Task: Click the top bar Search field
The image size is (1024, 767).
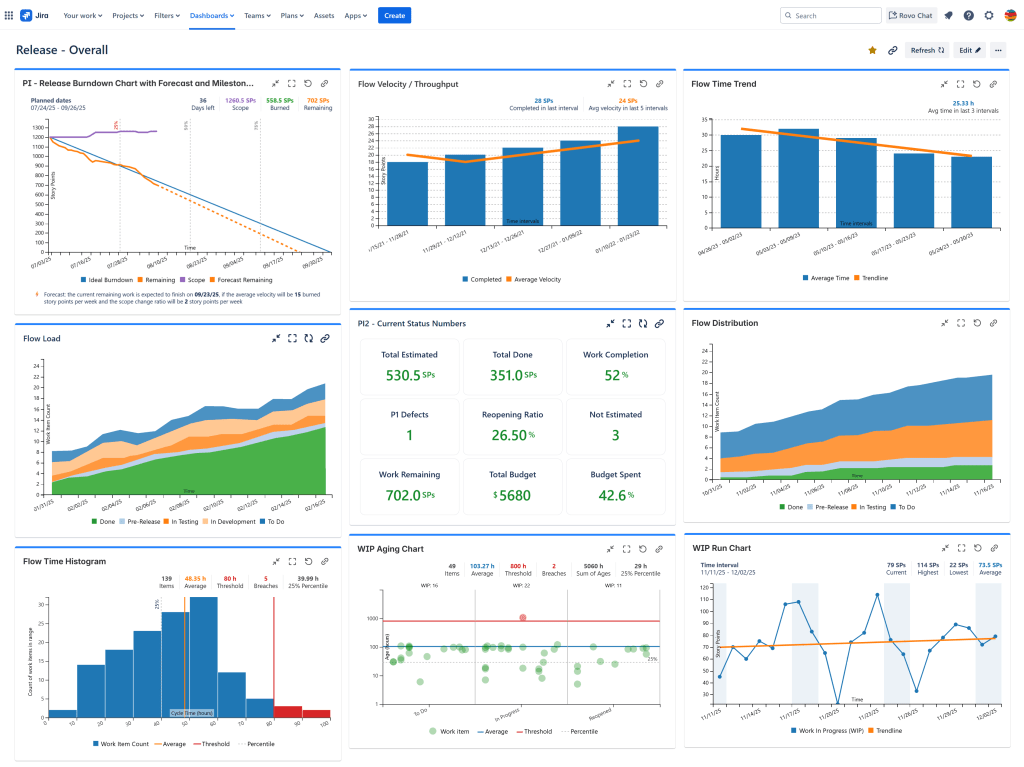Action: (x=828, y=16)
